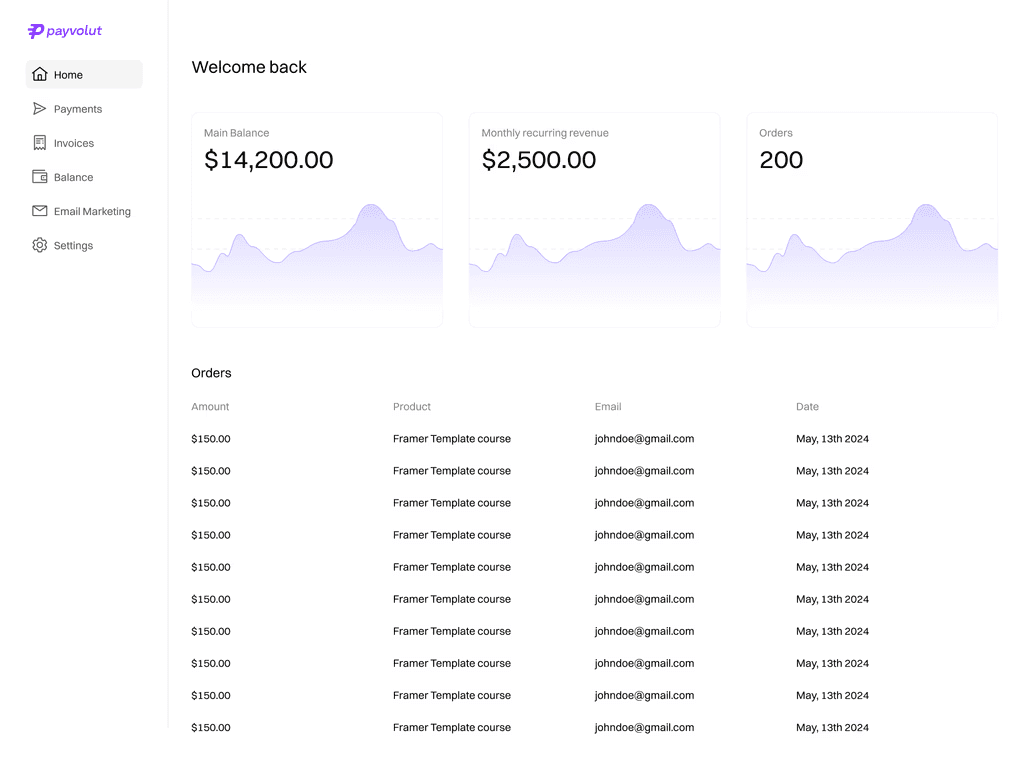Open the Payments menu item
The height and width of the screenshot is (763, 1024).
coord(84,108)
